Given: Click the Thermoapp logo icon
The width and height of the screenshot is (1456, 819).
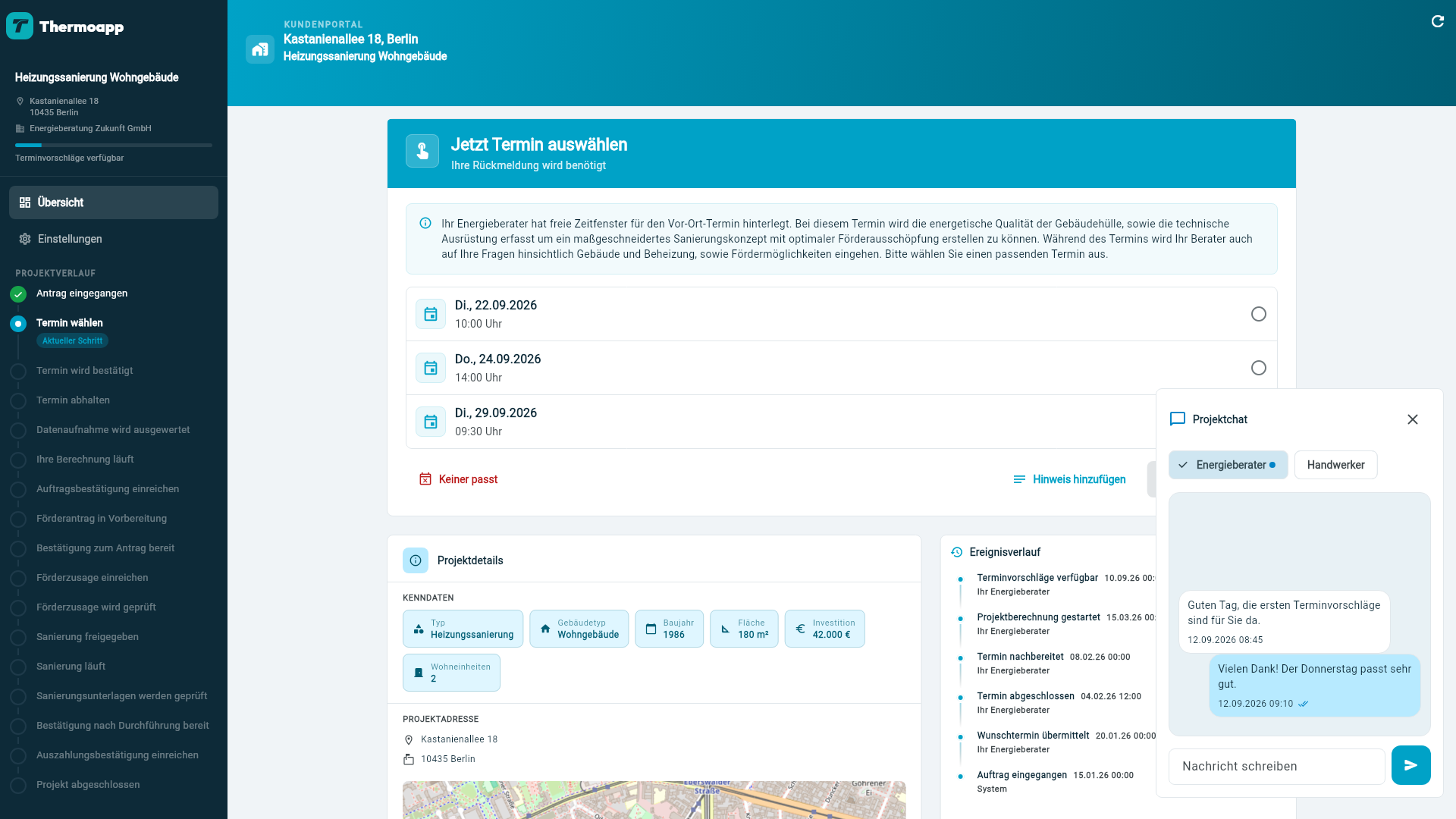Looking at the screenshot, I should (20, 27).
